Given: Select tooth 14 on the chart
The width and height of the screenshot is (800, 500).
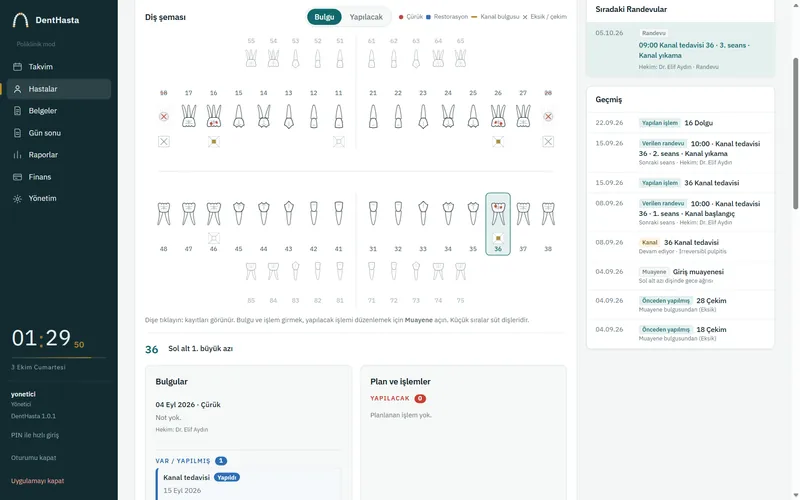Looking at the screenshot, I should click(263, 116).
